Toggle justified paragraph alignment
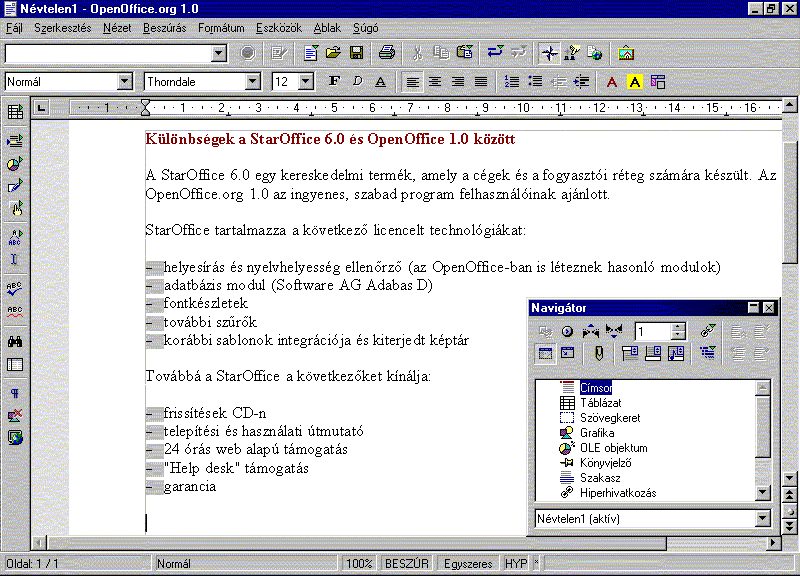 point(481,82)
